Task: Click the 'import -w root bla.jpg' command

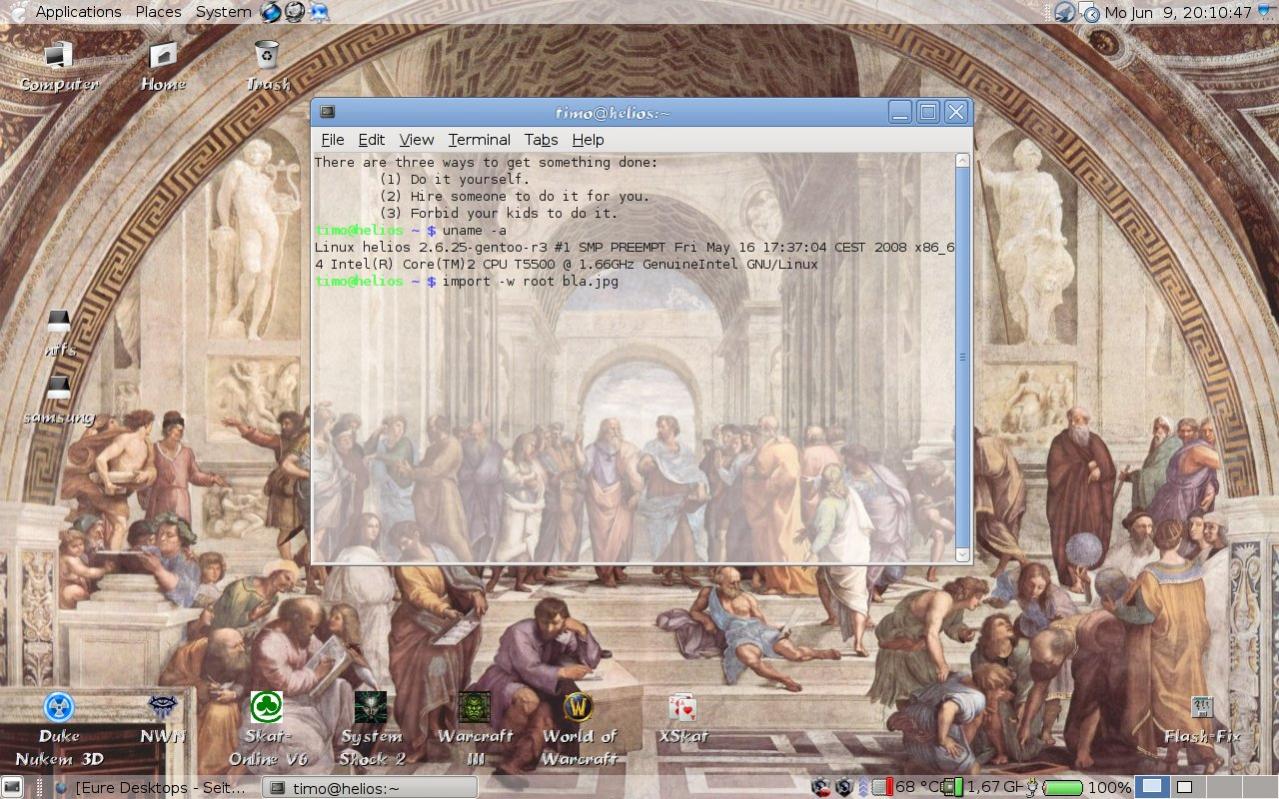Action: [x=530, y=281]
